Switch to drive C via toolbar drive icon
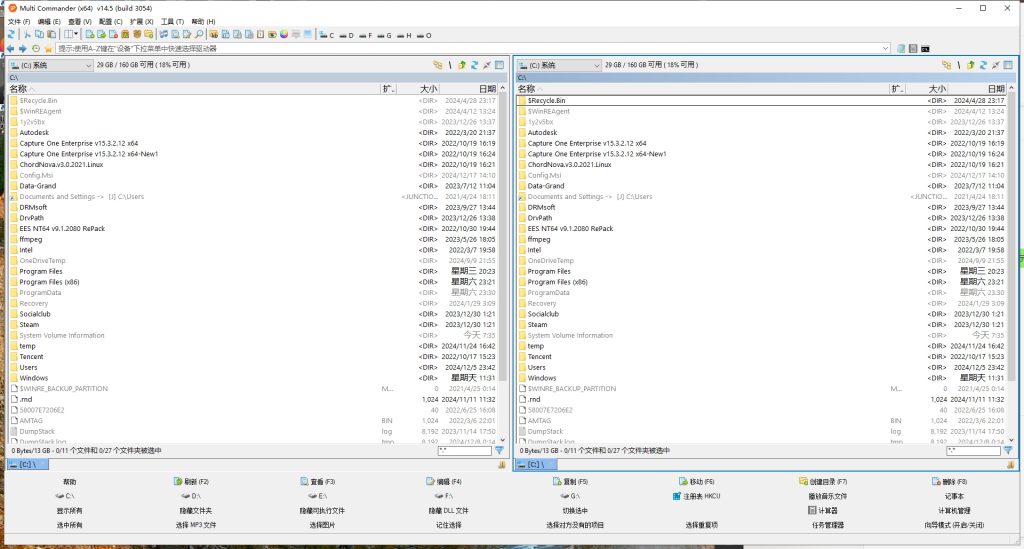The width and height of the screenshot is (1024, 549). 327,35
